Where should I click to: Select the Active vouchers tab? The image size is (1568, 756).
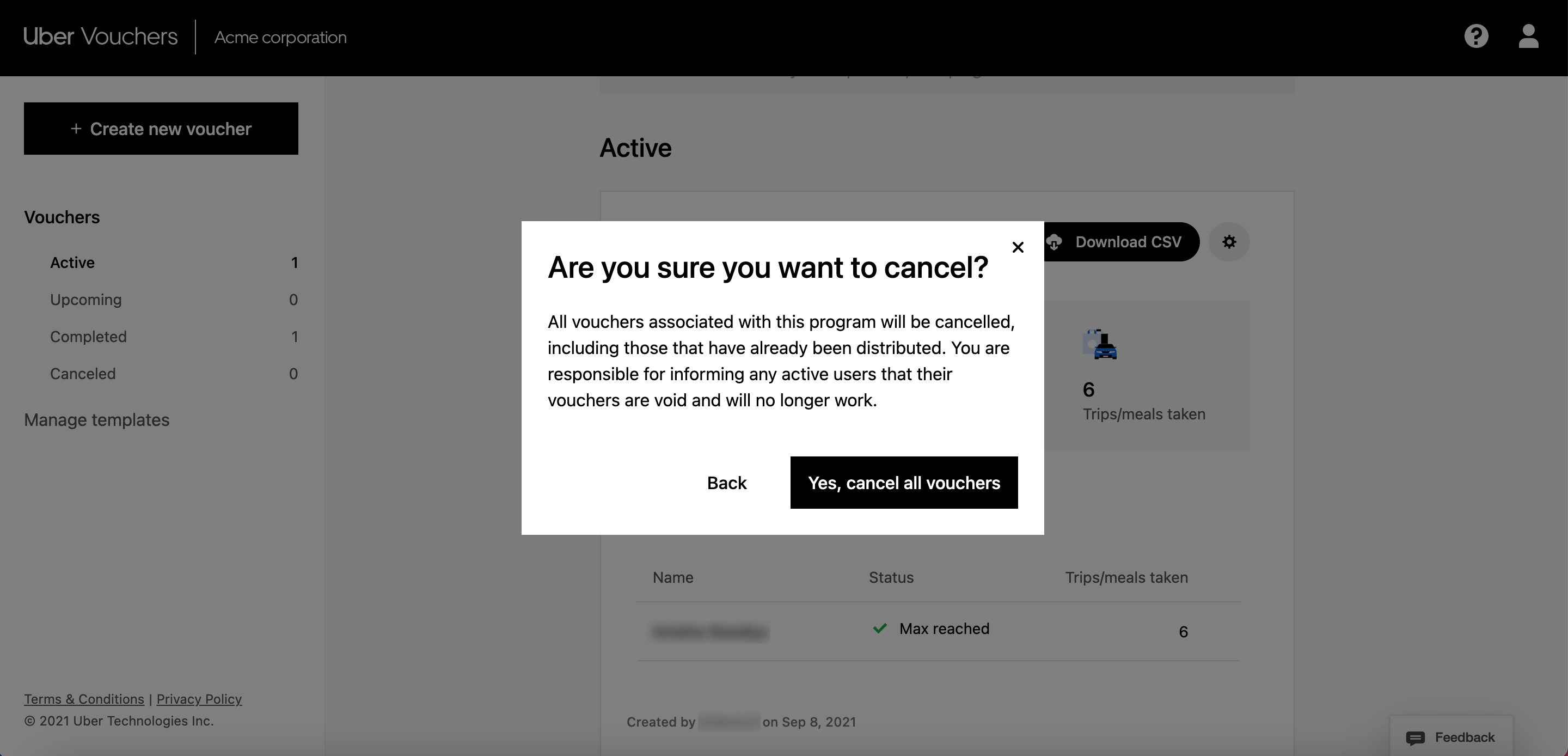click(x=72, y=261)
